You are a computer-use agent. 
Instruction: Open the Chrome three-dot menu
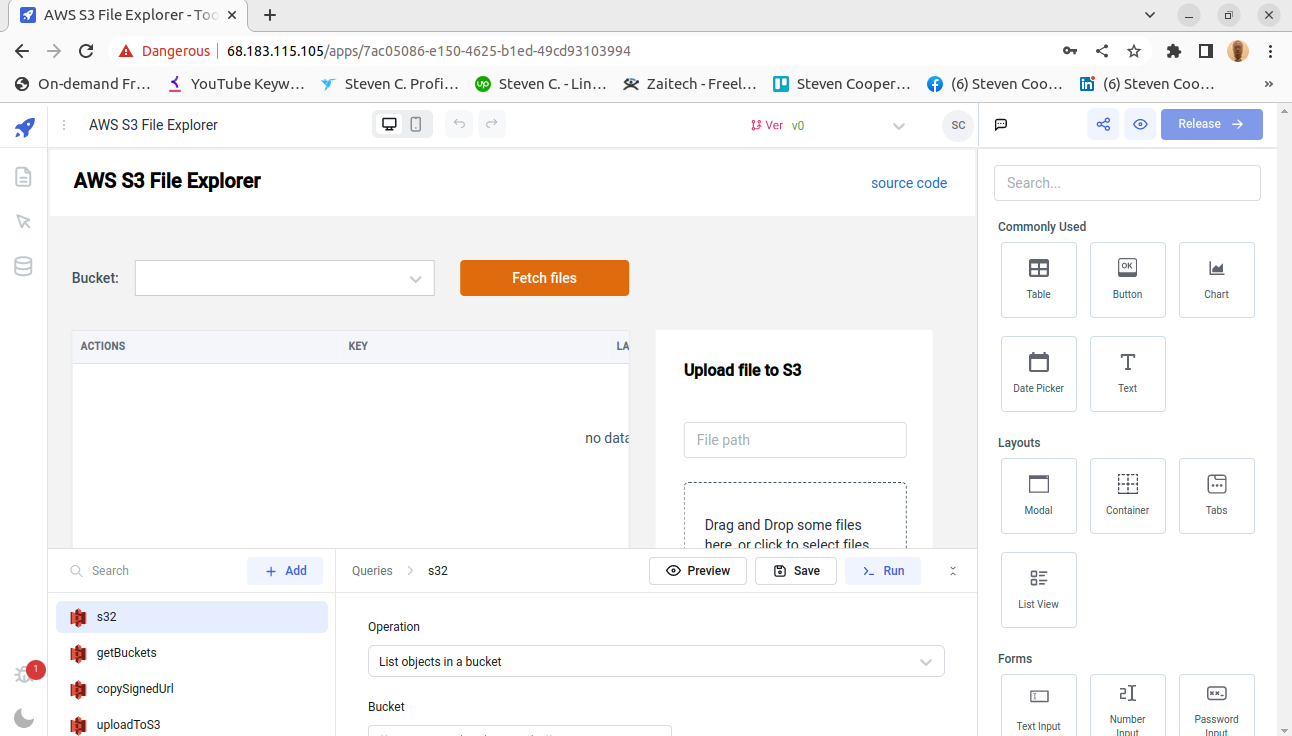(1270, 51)
